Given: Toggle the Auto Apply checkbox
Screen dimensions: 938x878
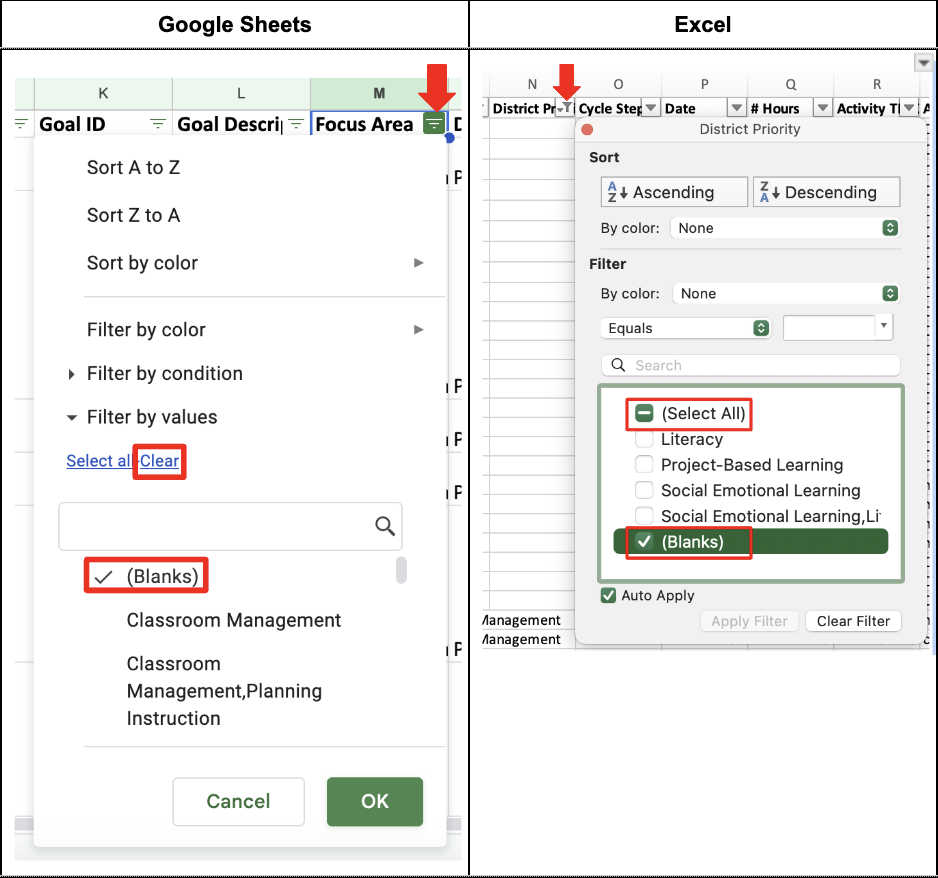Looking at the screenshot, I should coord(608,596).
